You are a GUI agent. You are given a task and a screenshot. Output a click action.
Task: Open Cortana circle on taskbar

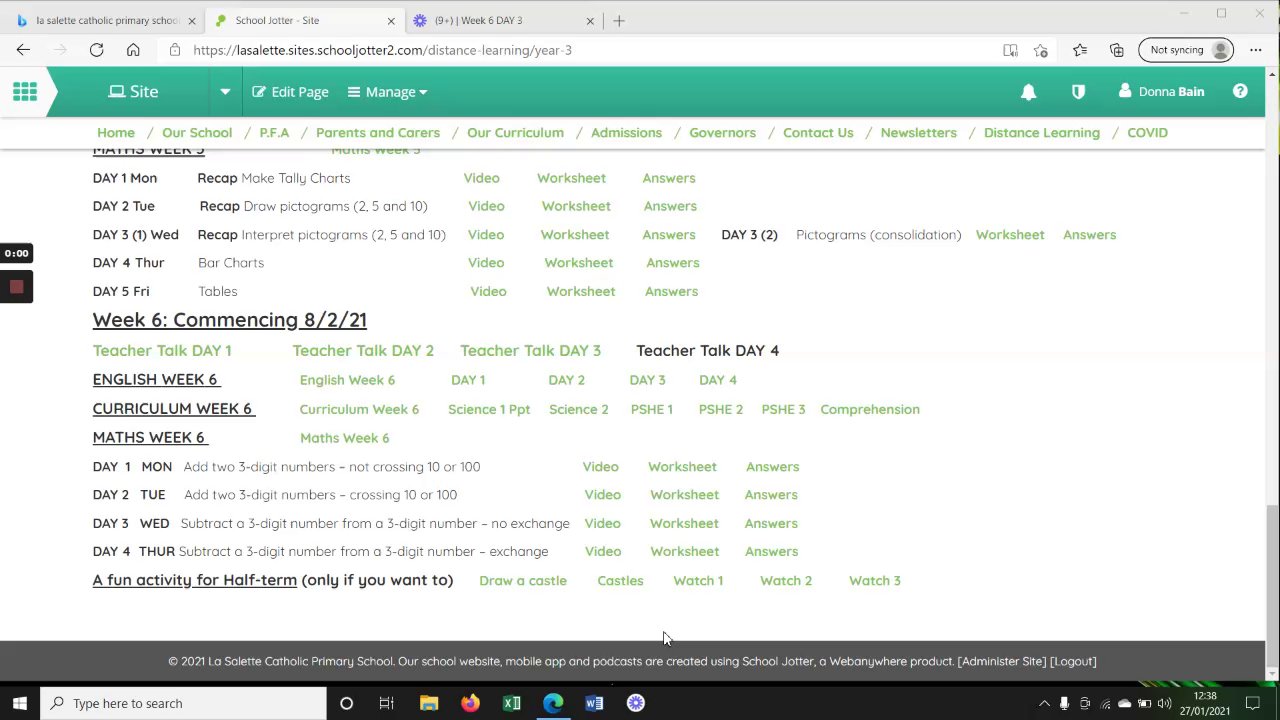346,703
